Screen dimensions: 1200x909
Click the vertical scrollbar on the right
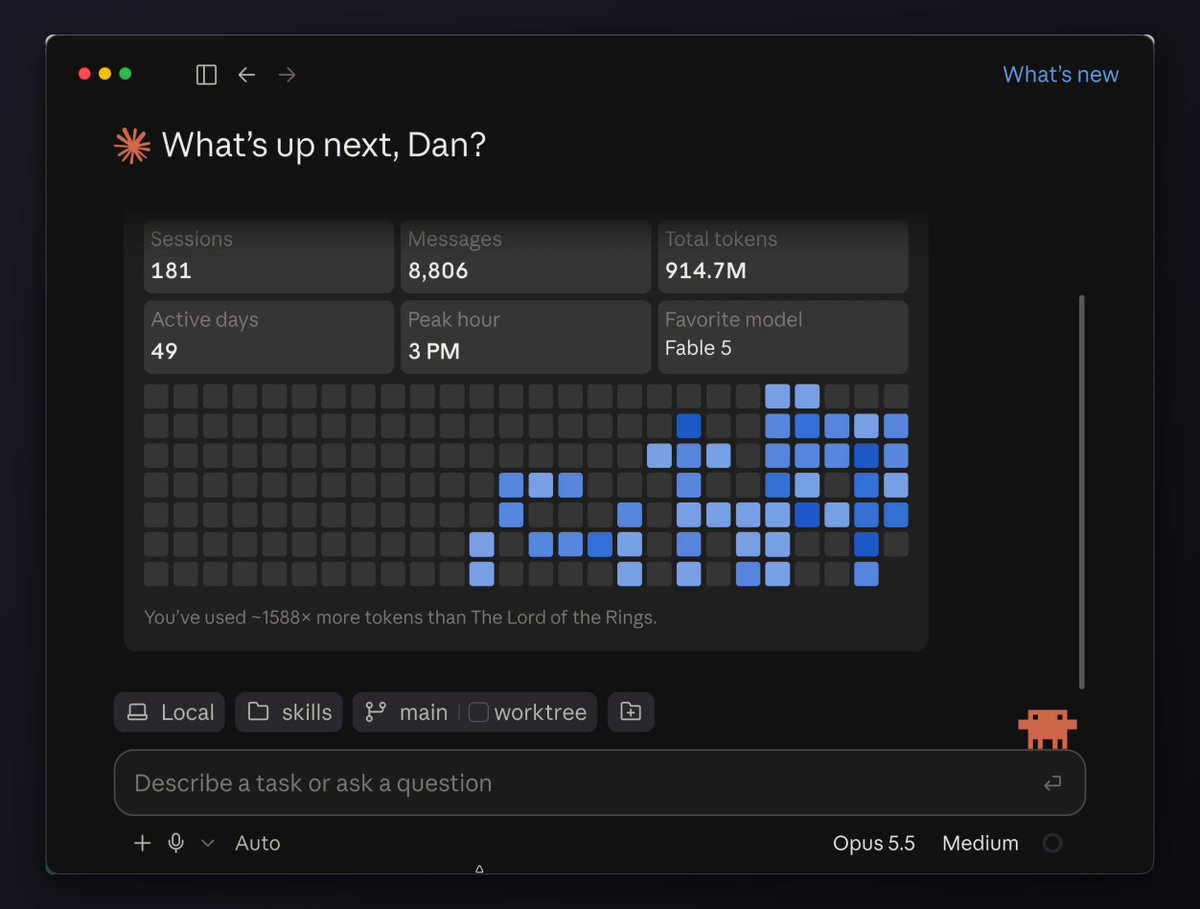point(1081,492)
